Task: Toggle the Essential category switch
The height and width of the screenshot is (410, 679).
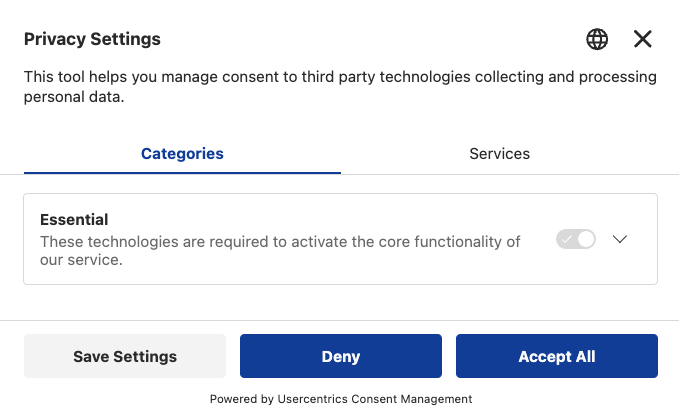Action: 576,240
